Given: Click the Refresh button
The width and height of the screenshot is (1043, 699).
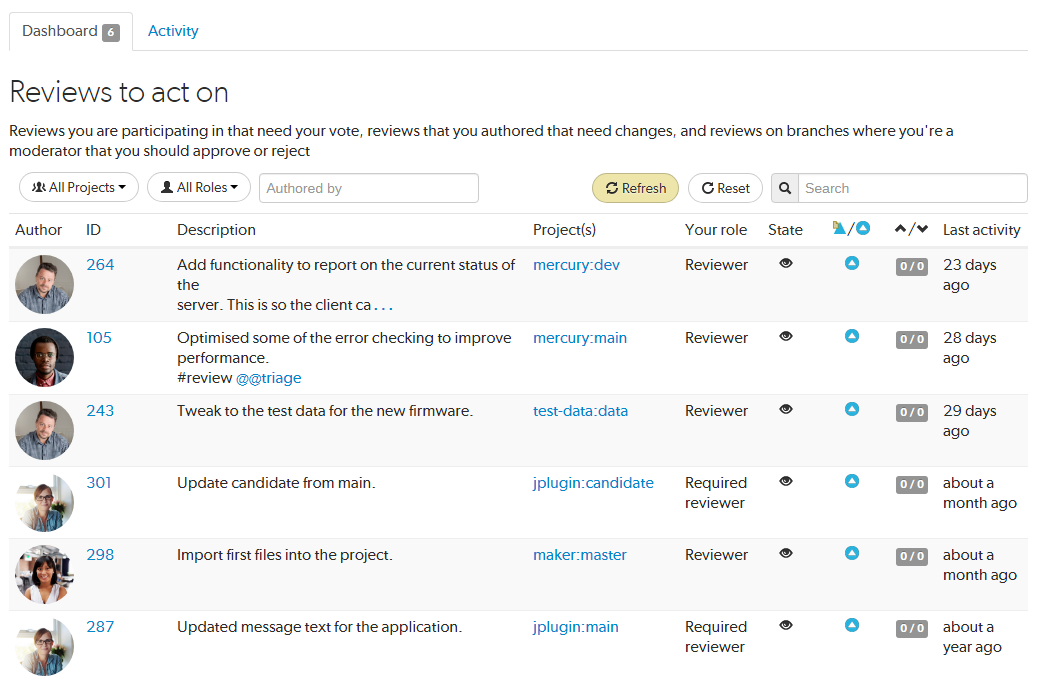Looking at the screenshot, I should click(x=635, y=188).
